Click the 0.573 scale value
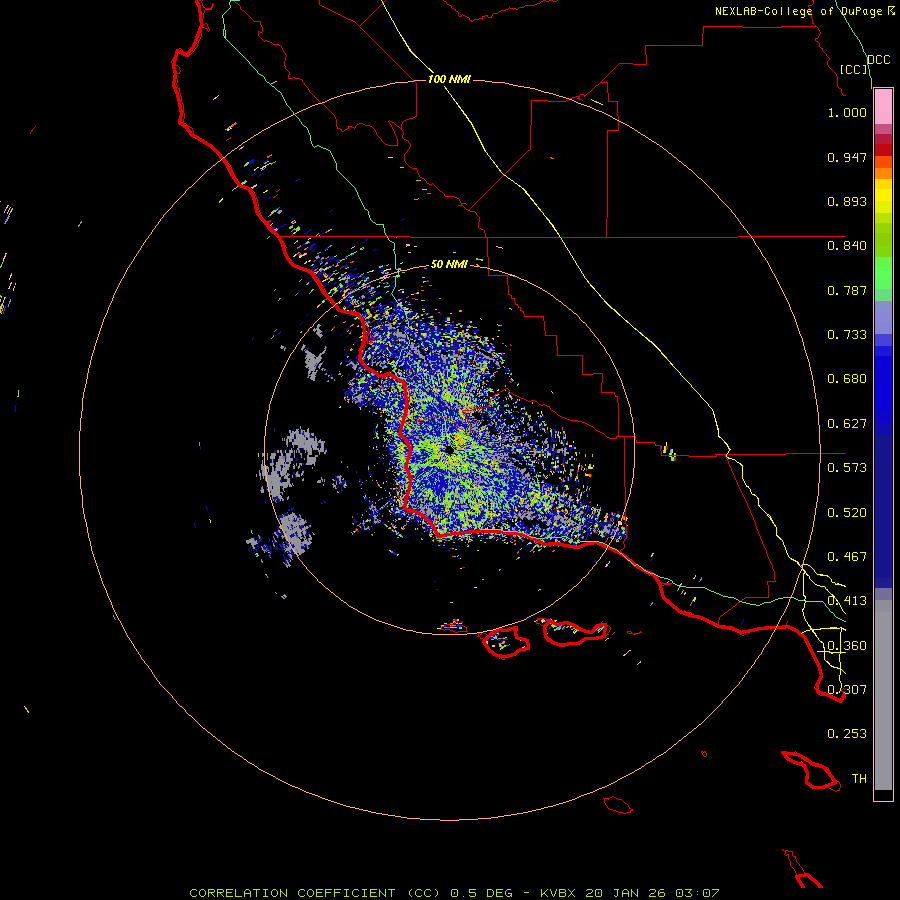 click(x=847, y=468)
